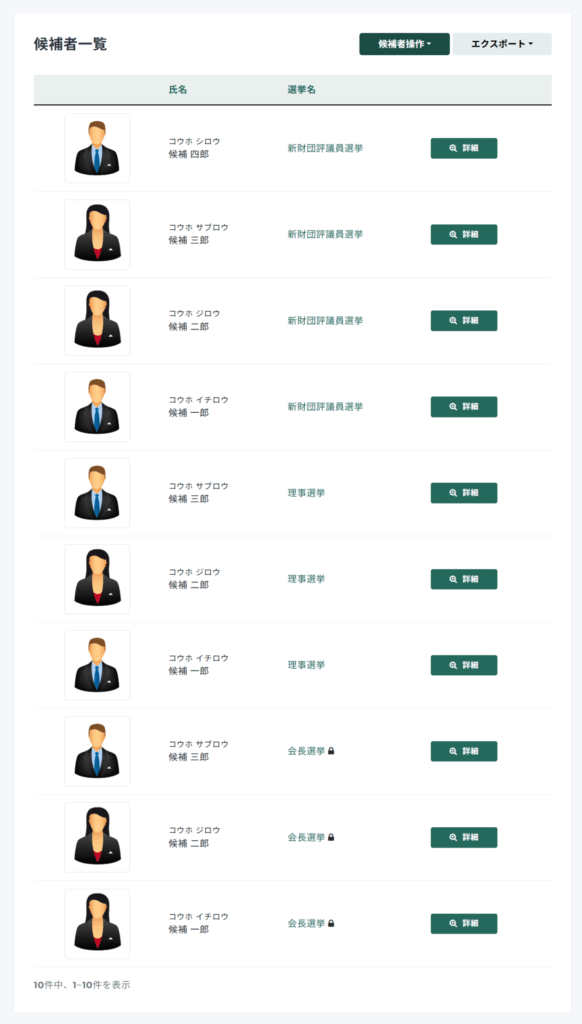Click the lock icon beside 会長選挙 for 候補 二郎
Image resolution: width=582 pixels, height=1024 pixels.
click(331, 837)
